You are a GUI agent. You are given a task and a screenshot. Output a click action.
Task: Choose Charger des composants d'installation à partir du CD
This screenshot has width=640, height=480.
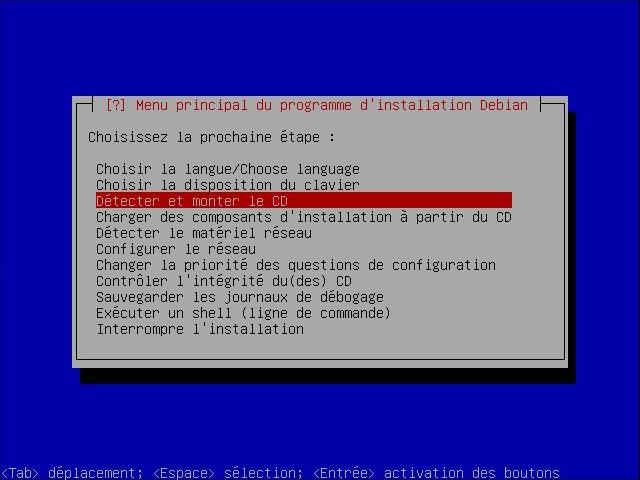[x=304, y=217]
